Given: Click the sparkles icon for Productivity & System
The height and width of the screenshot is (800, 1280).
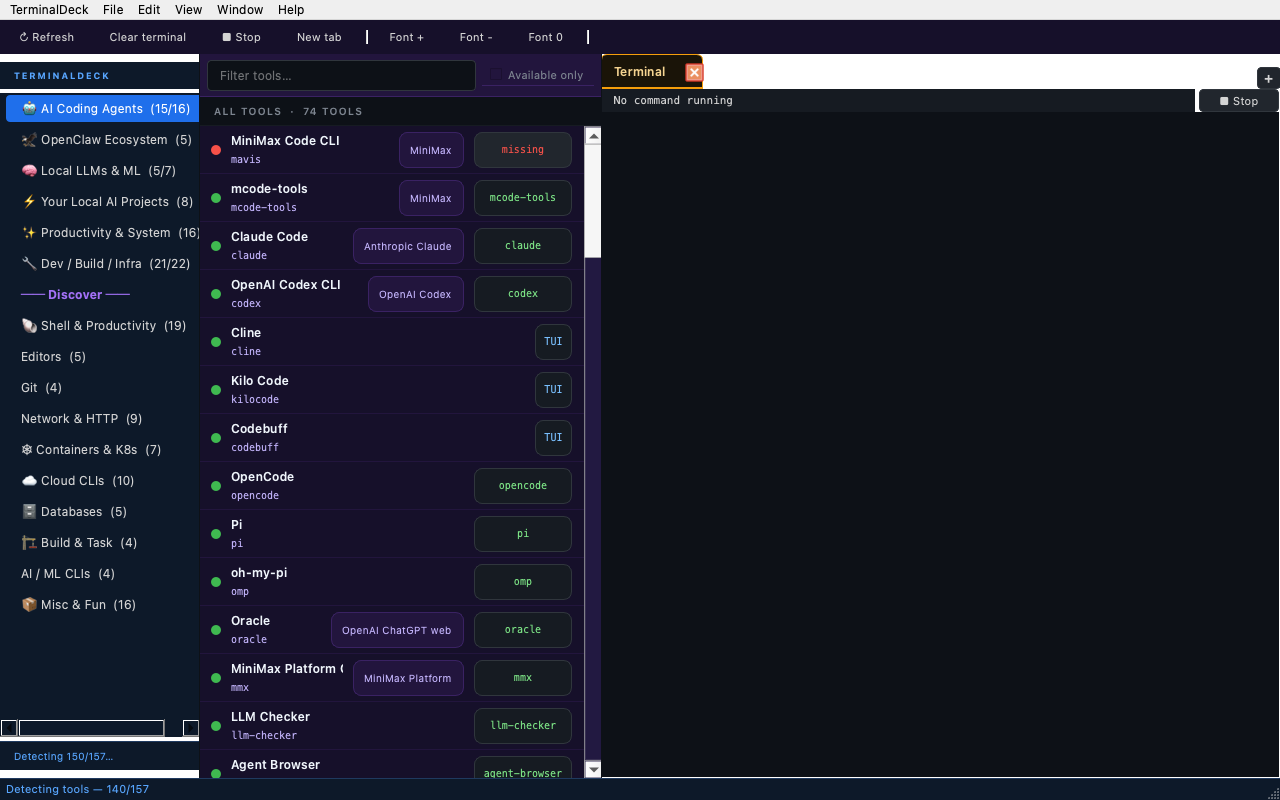Looking at the screenshot, I should pyautogui.click(x=29, y=233).
